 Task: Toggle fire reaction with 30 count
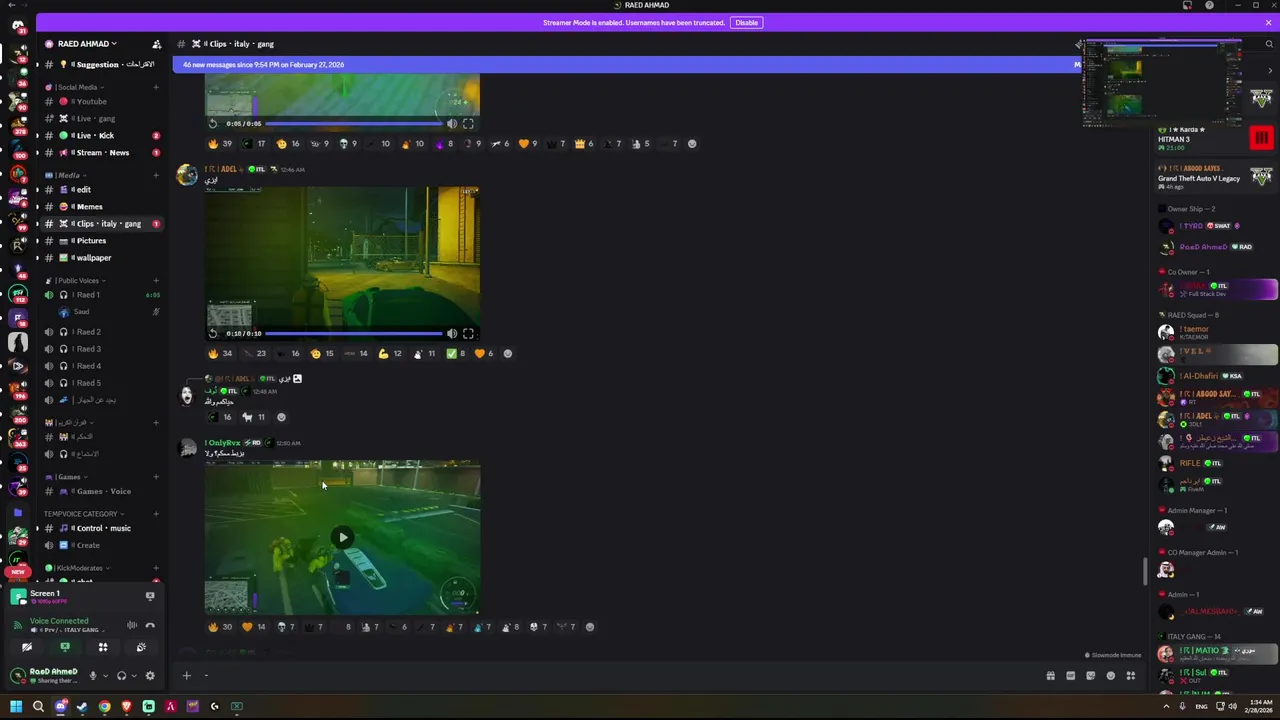coord(220,627)
